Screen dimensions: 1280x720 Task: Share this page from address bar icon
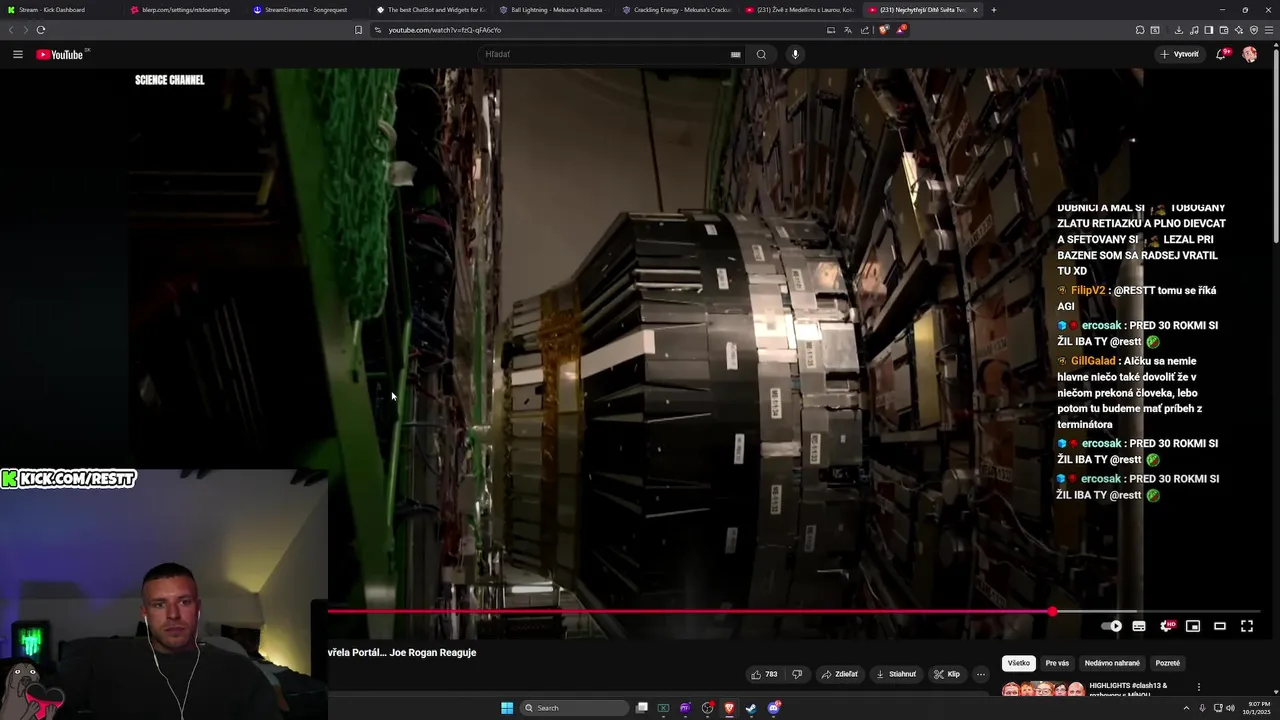click(865, 30)
